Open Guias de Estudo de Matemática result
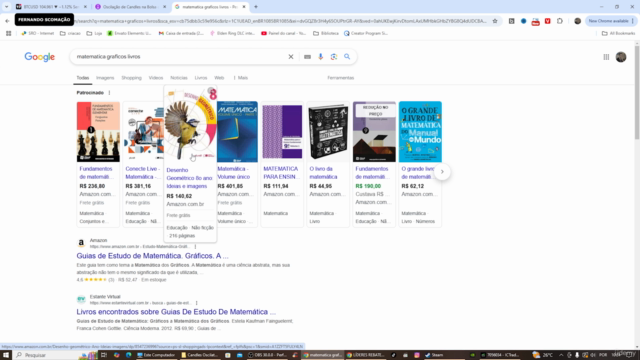640x360 pixels. (x=152, y=256)
